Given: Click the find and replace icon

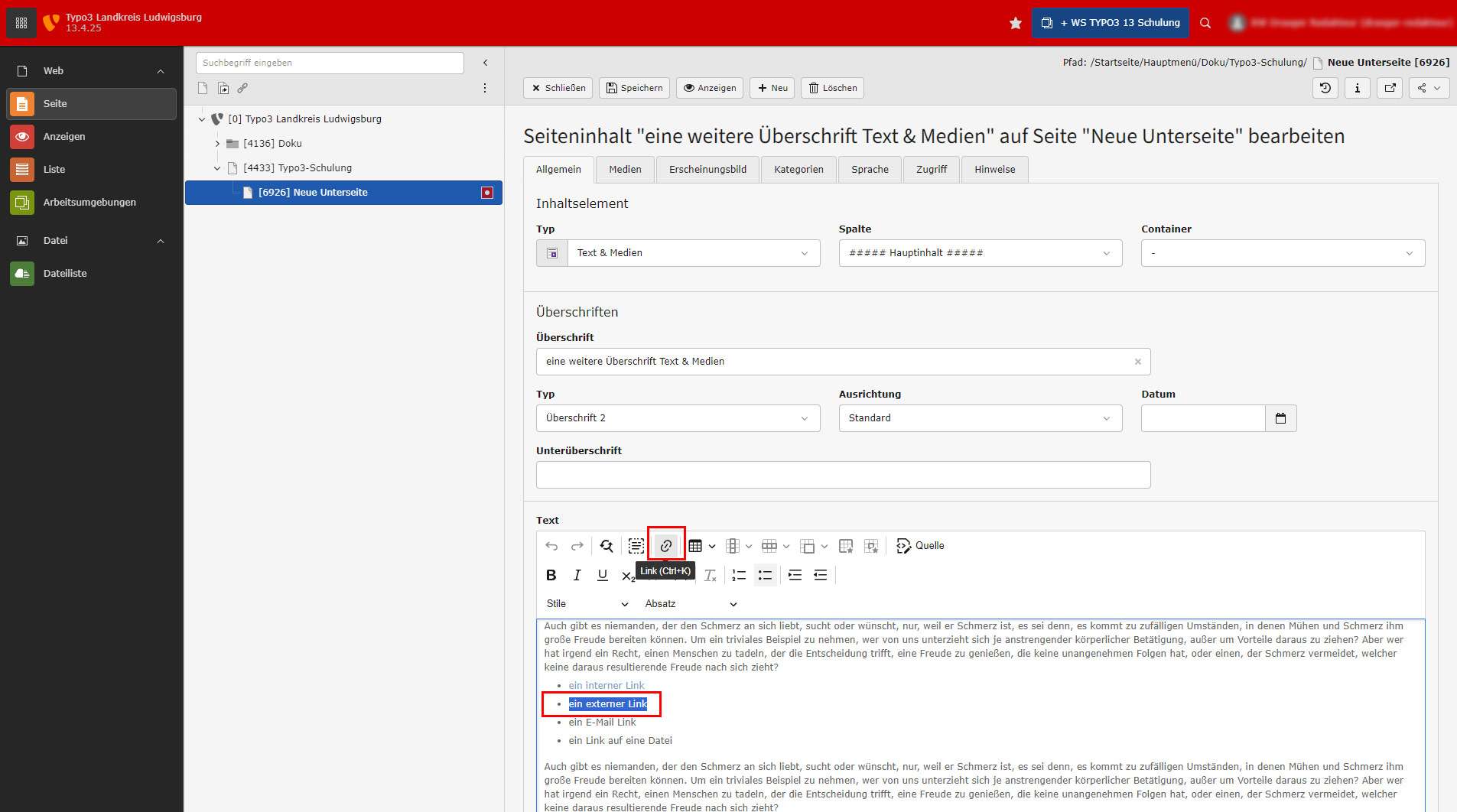Looking at the screenshot, I should pyautogui.click(x=607, y=546).
